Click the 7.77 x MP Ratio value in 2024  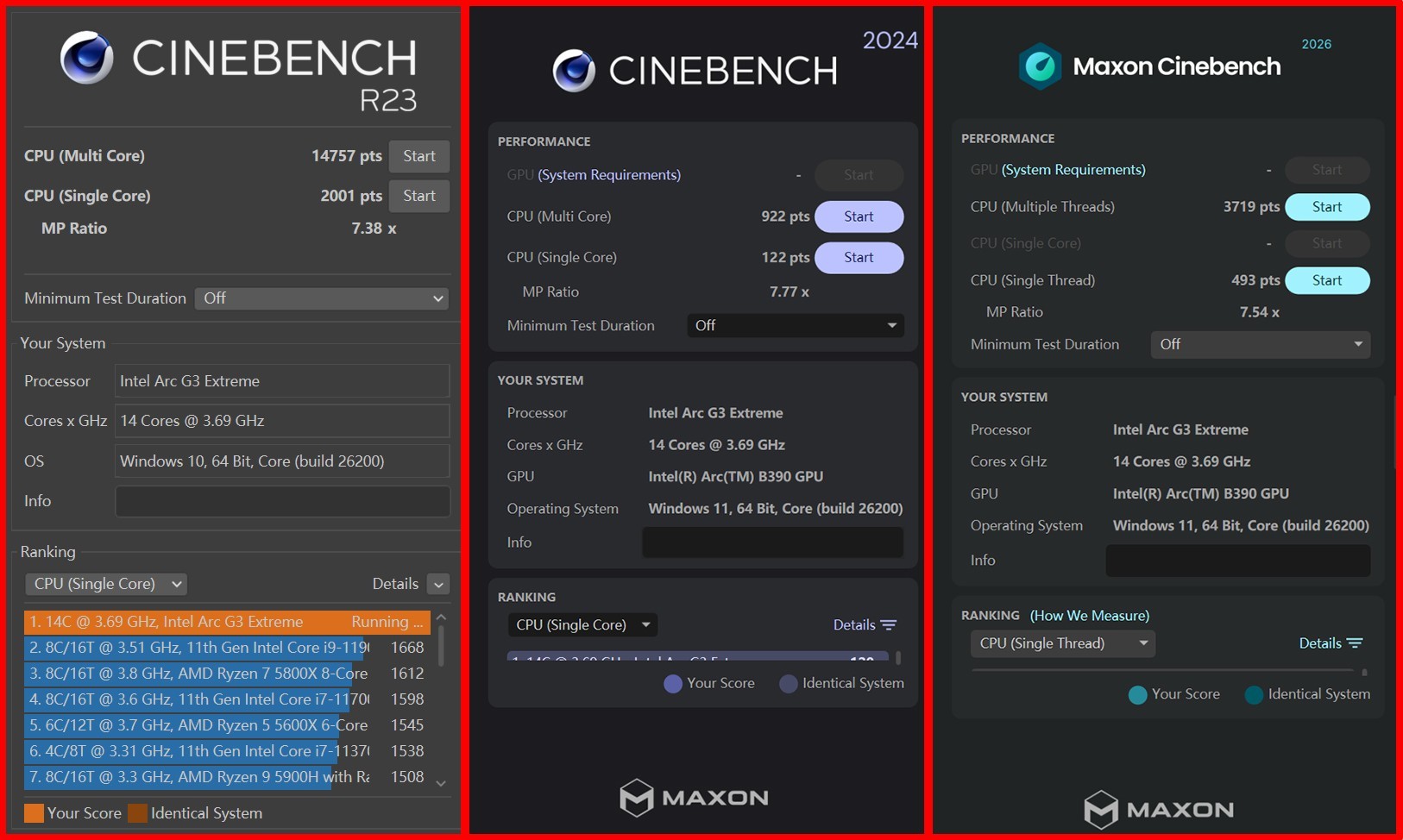(x=790, y=291)
